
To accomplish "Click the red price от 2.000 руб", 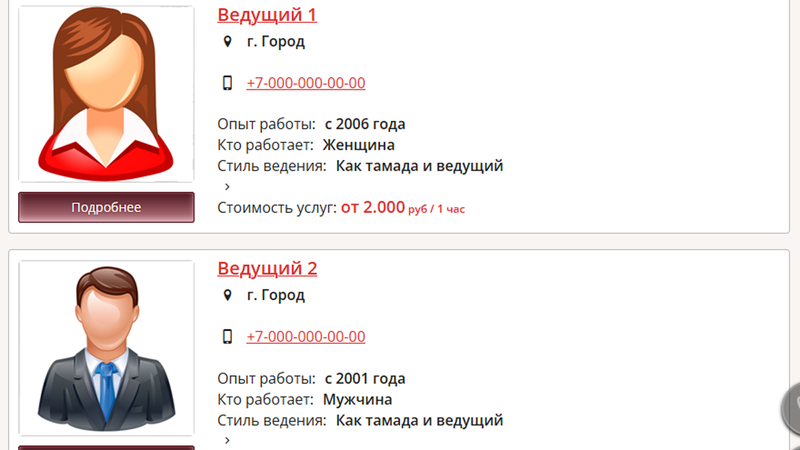I will (x=403, y=208).
